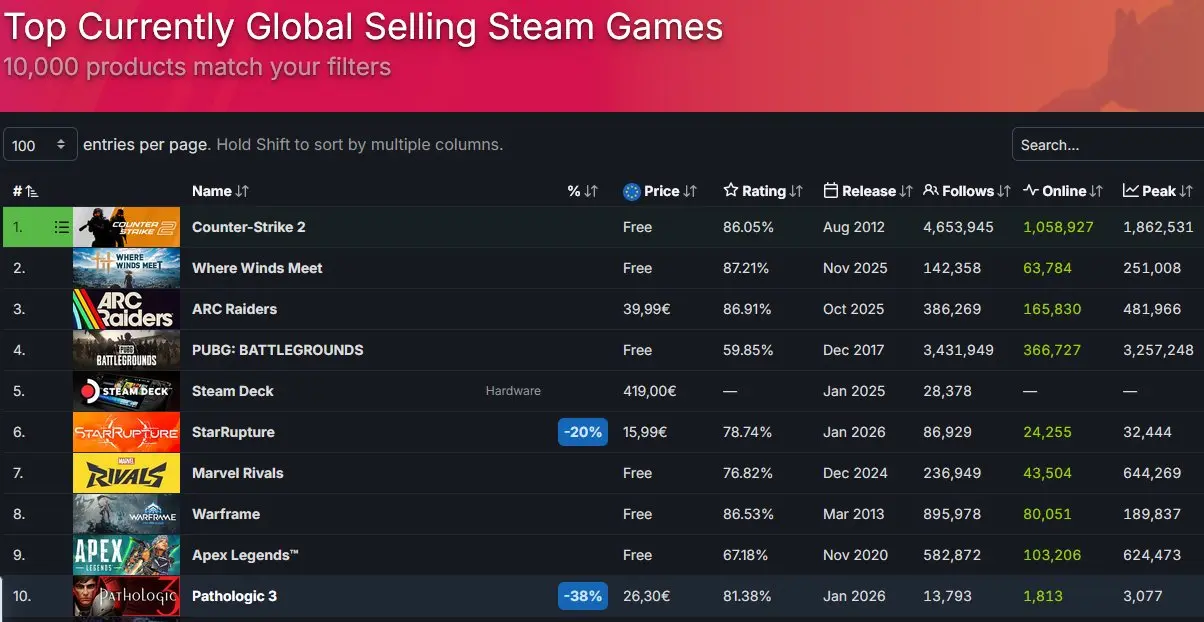Click the list icon beside rank 1
This screenshot has height=622, width=1204.
pos(61,228)
